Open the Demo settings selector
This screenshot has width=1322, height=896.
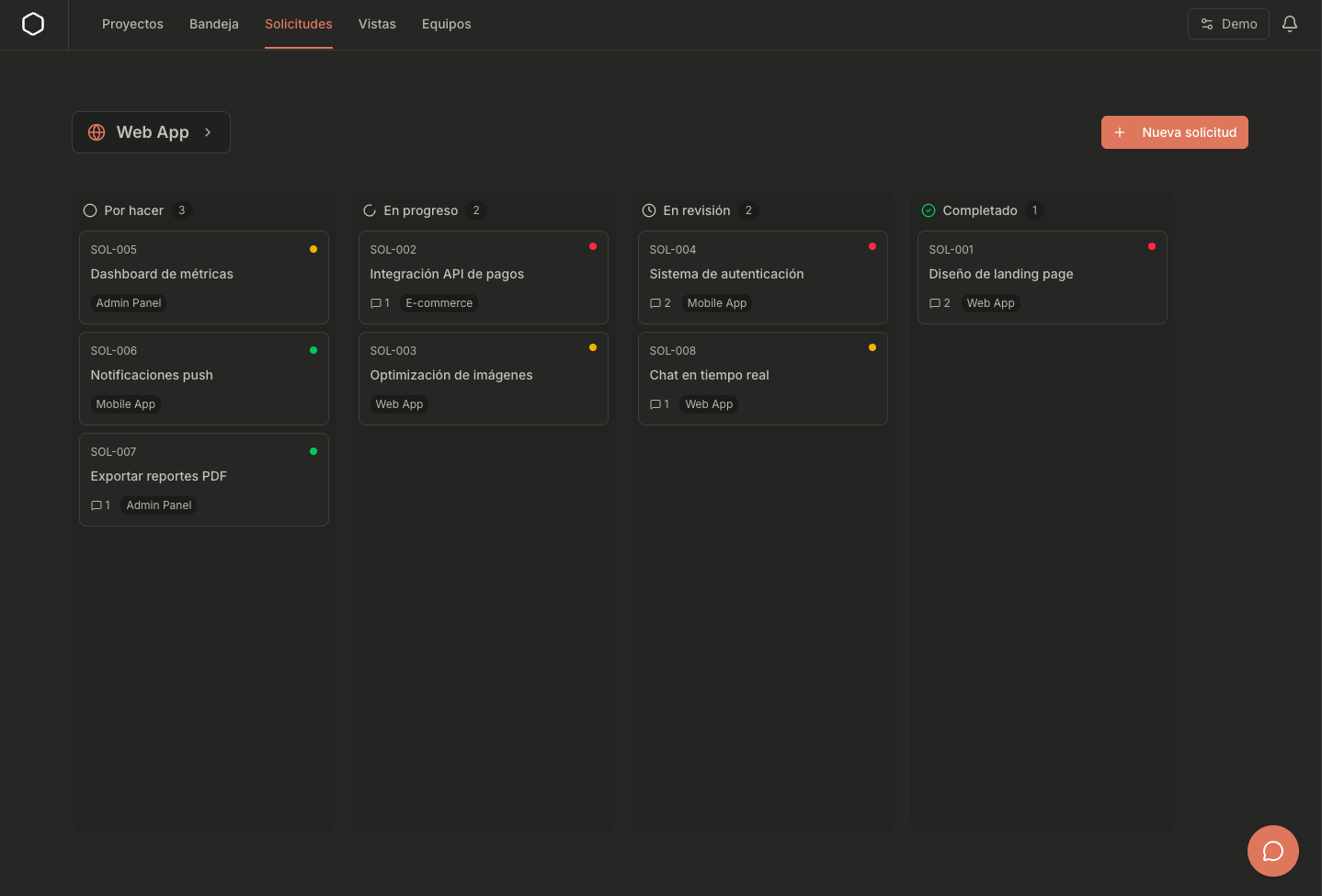(1228, 24)
